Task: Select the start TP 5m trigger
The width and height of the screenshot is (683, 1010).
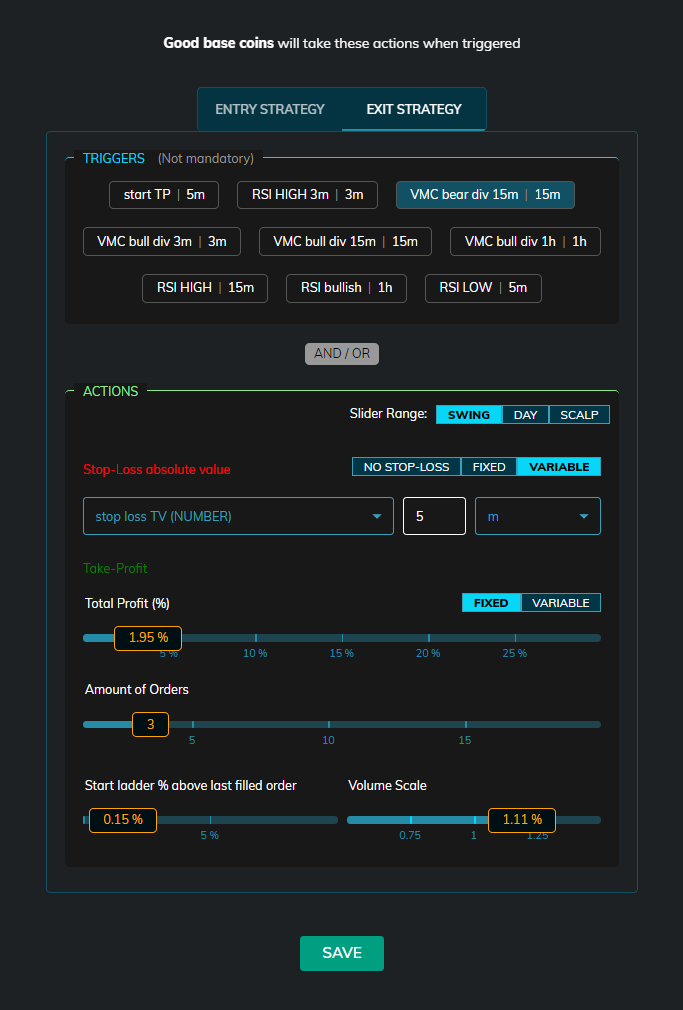Action: pyautogui.click(x=164, y=195)
